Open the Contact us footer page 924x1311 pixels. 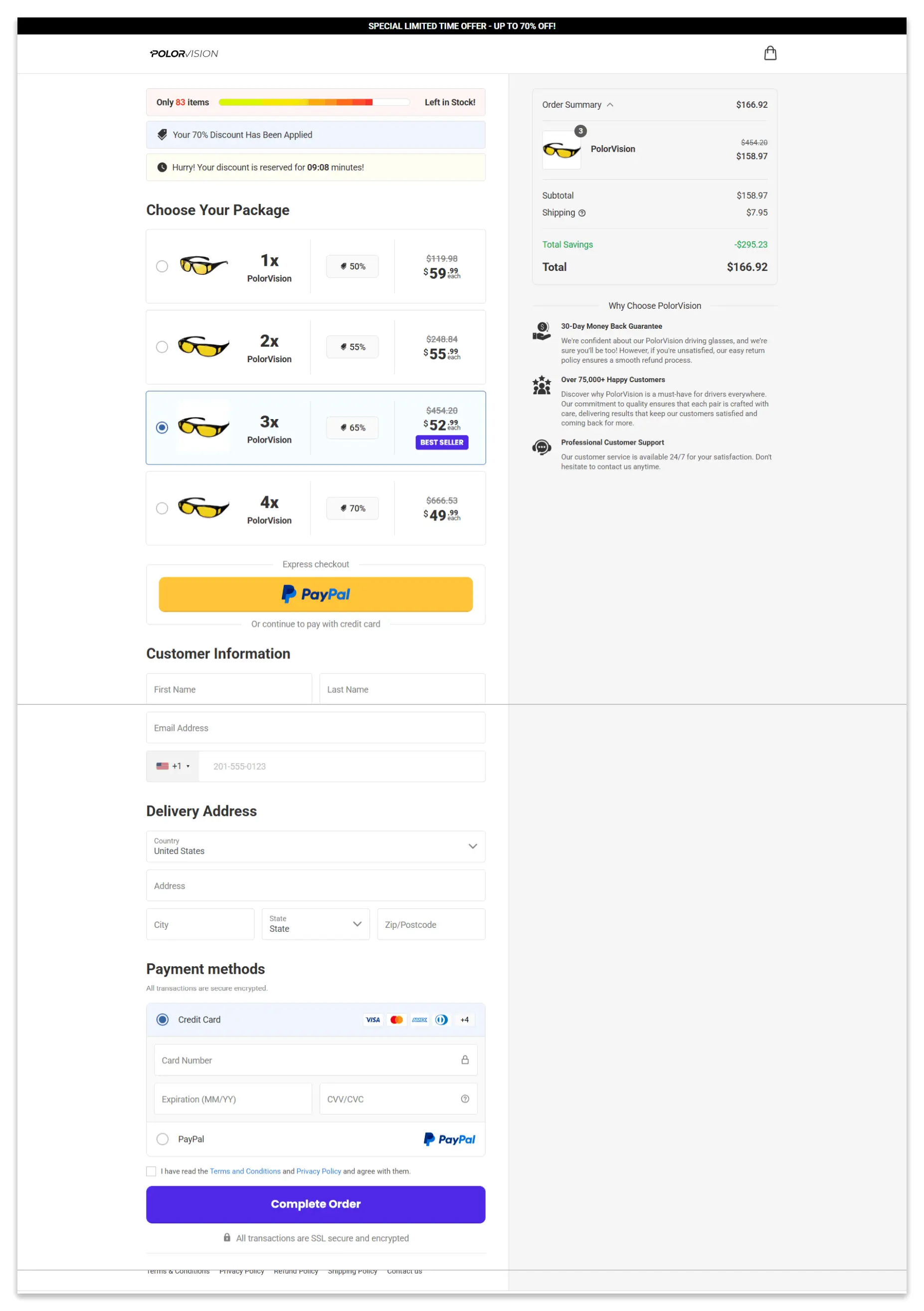[x=404, y=1271]
